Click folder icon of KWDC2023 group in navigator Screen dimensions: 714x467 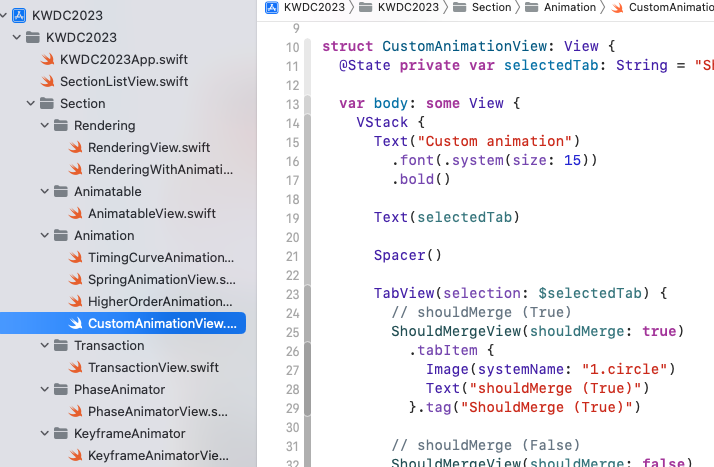[33, 37]
